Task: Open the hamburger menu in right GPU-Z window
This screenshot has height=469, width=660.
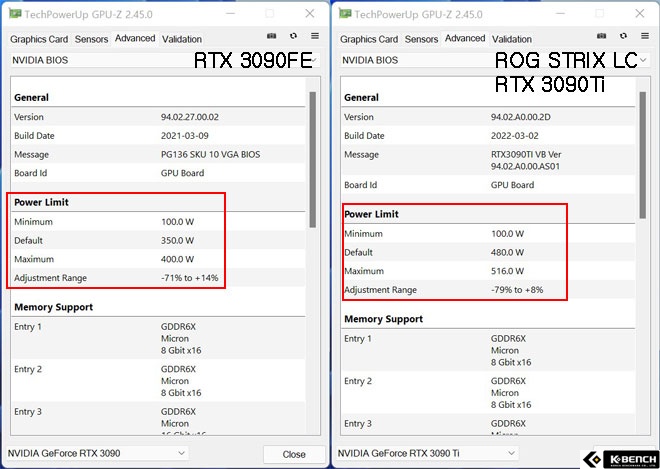Action: 645,36
